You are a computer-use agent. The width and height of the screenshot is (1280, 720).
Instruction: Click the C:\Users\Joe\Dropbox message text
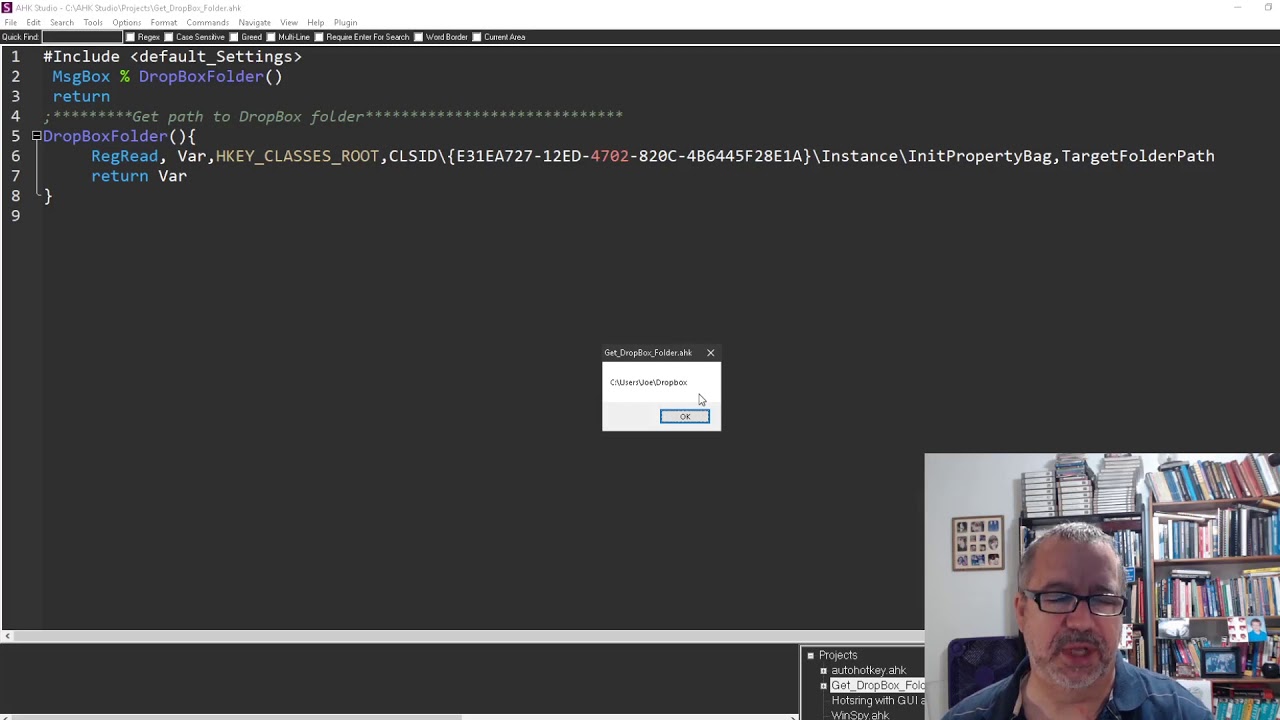tap(648, 382)
